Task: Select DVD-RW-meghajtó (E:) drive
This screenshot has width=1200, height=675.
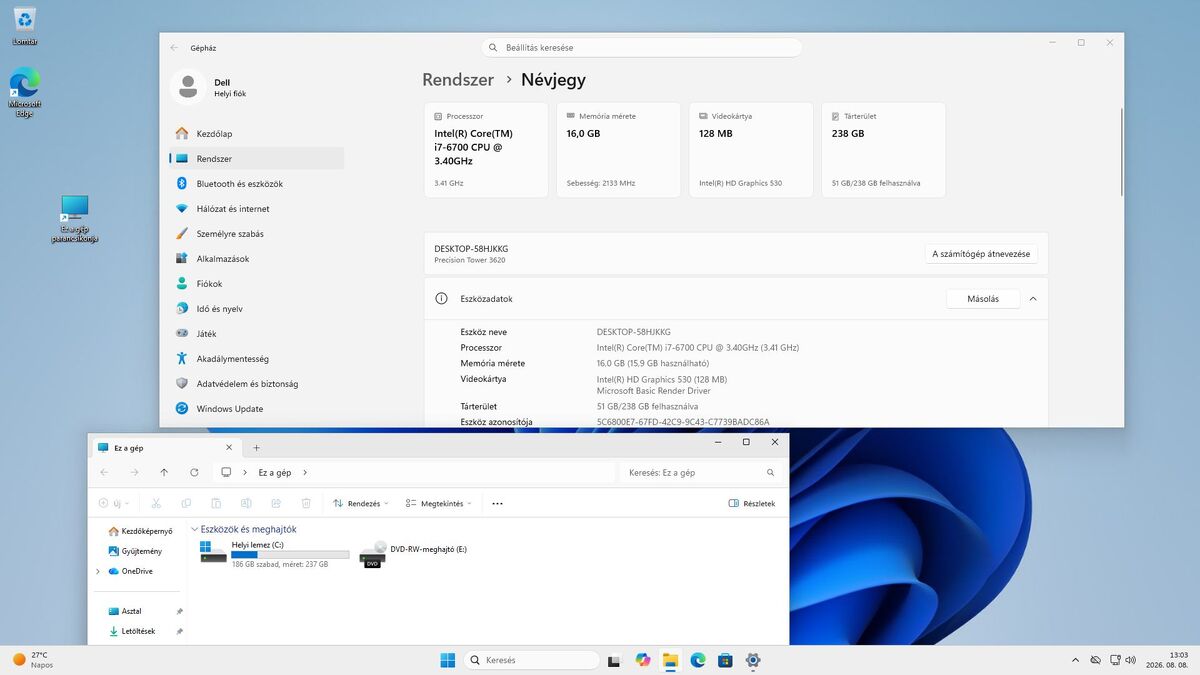Action: (414, 554)
